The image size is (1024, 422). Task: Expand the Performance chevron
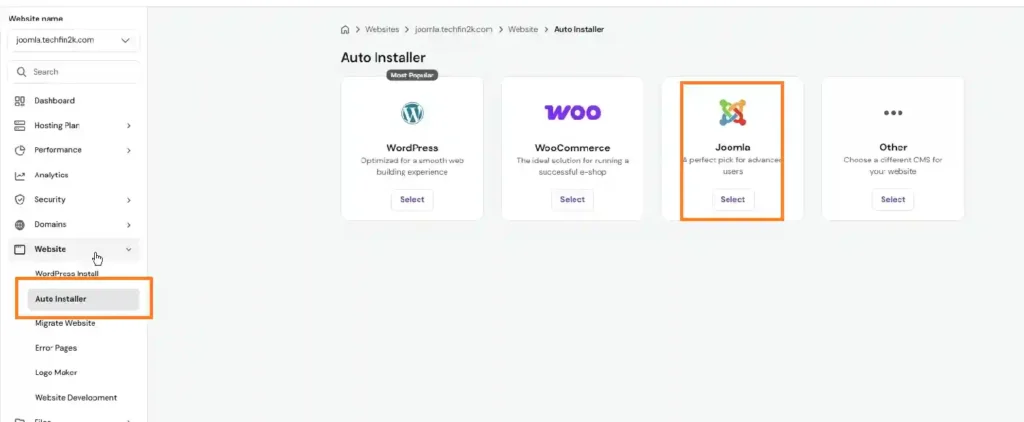[x=129, y=150]
